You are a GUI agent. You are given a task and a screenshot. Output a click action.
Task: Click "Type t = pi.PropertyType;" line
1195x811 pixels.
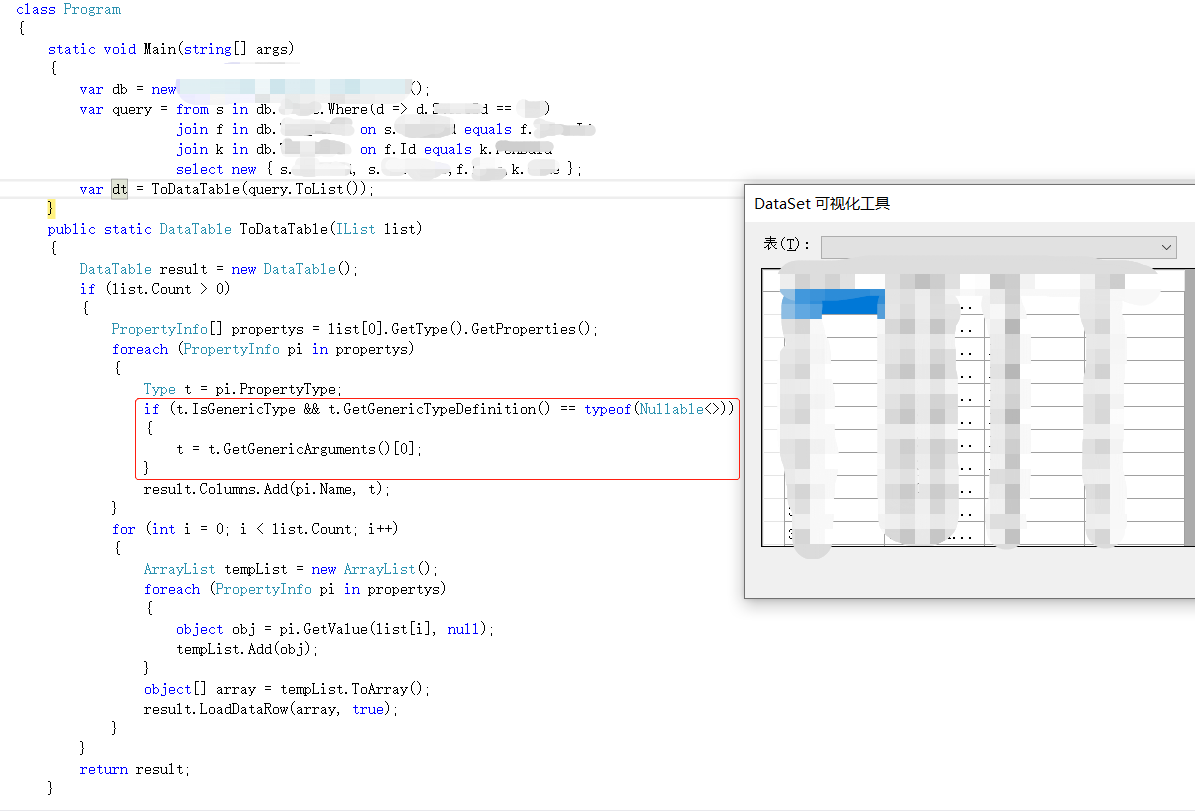(x=242, y=389)
